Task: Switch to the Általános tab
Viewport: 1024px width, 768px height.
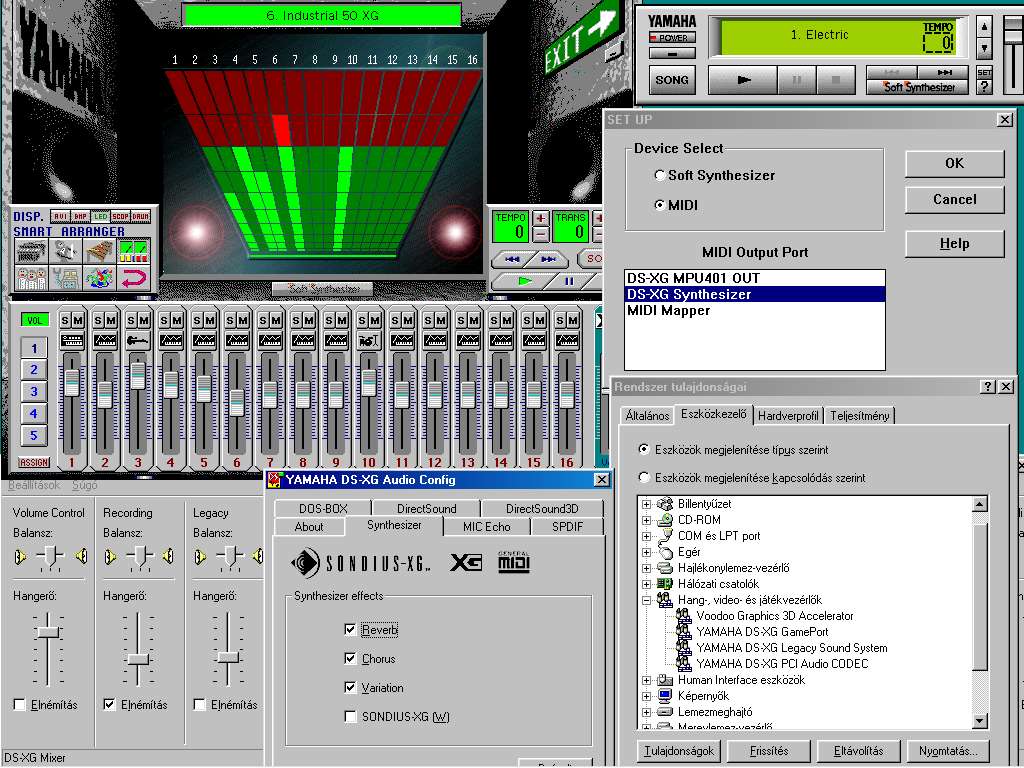Action: click(647, 416)
